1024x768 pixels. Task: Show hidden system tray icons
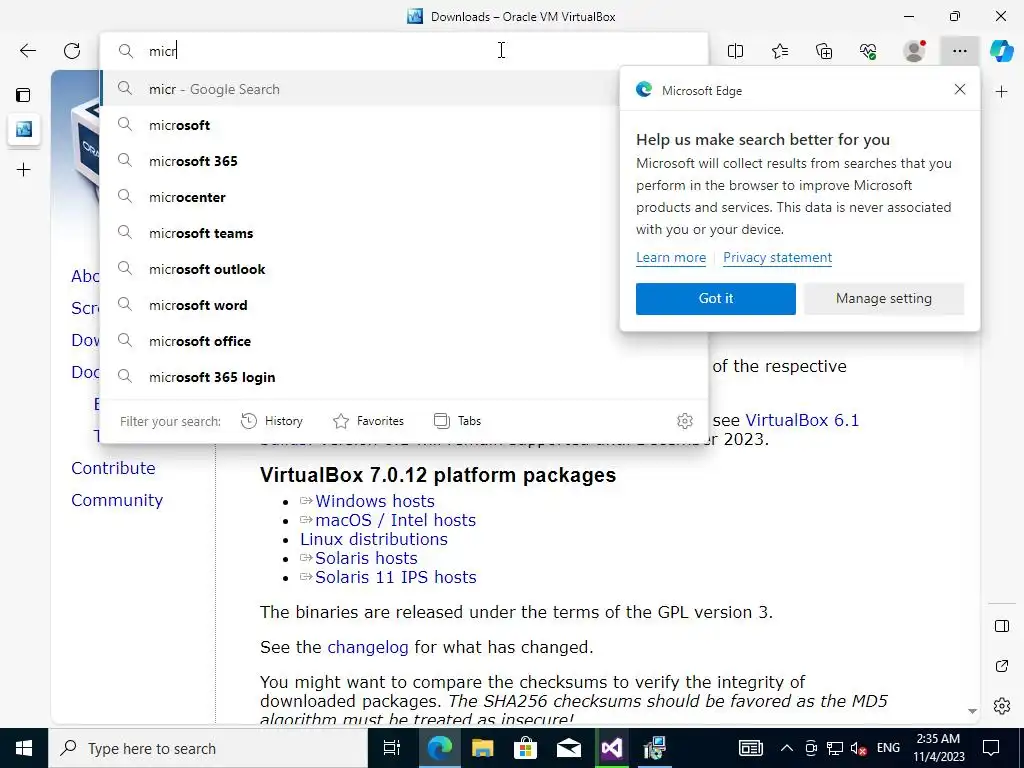coord(787,748)
